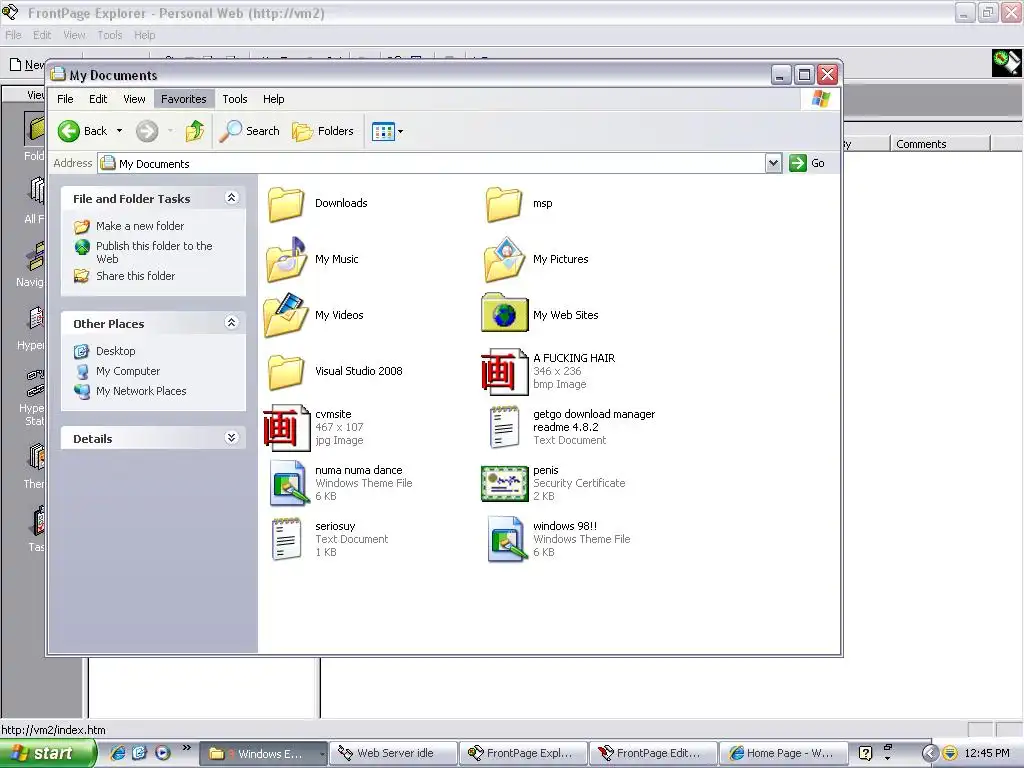Collapse the File and Folder Tasks panel
The width and height of the screenshot is (1024, 768).
point(231,197)
